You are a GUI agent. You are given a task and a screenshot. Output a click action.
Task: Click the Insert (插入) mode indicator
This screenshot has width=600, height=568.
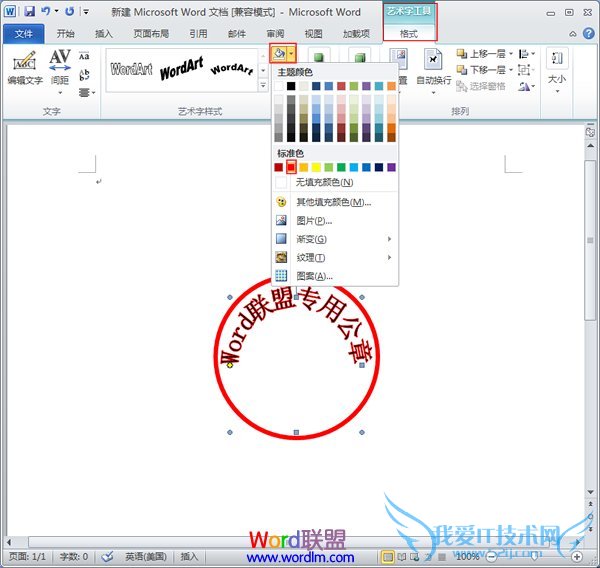[189, 556]
